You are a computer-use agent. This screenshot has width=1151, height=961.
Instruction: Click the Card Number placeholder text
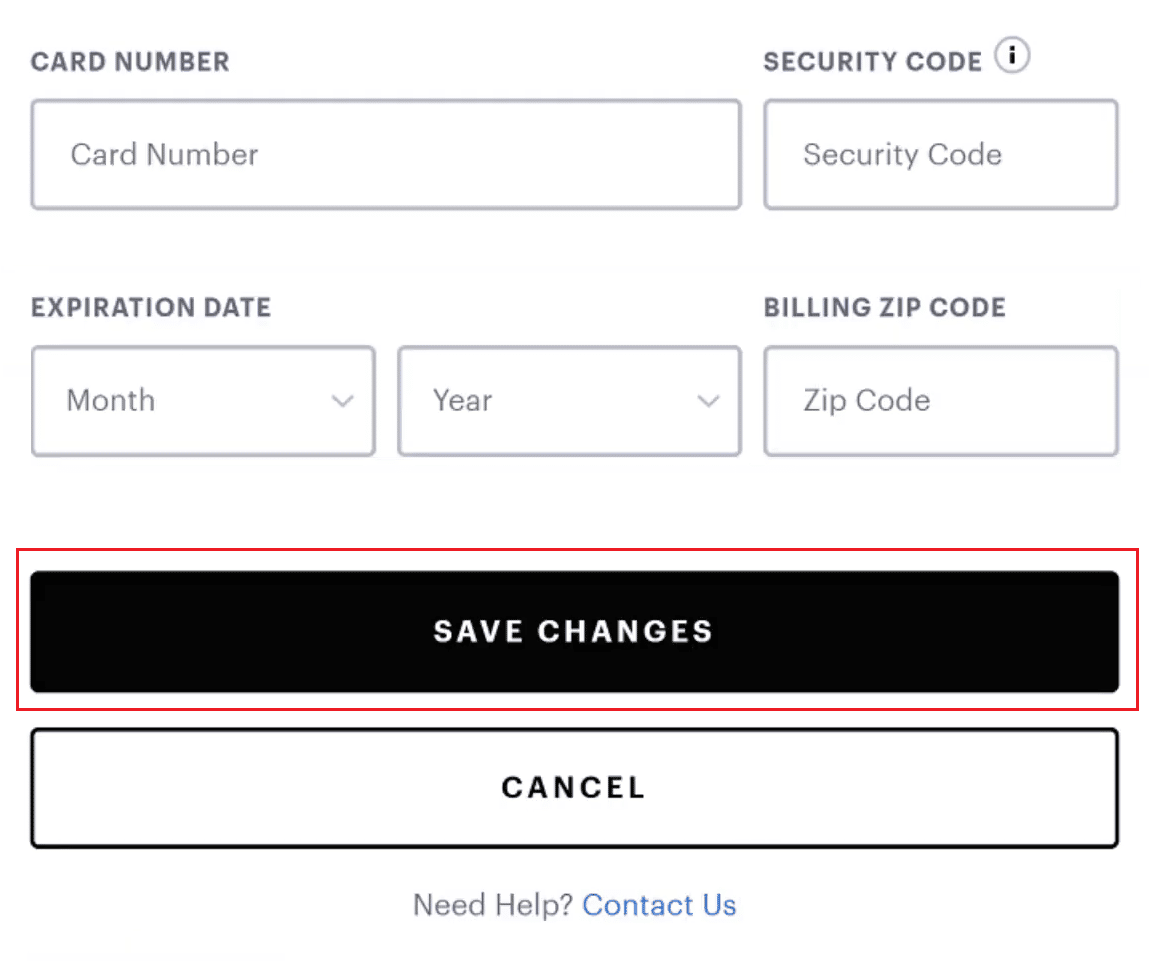(x=164, y=155)
